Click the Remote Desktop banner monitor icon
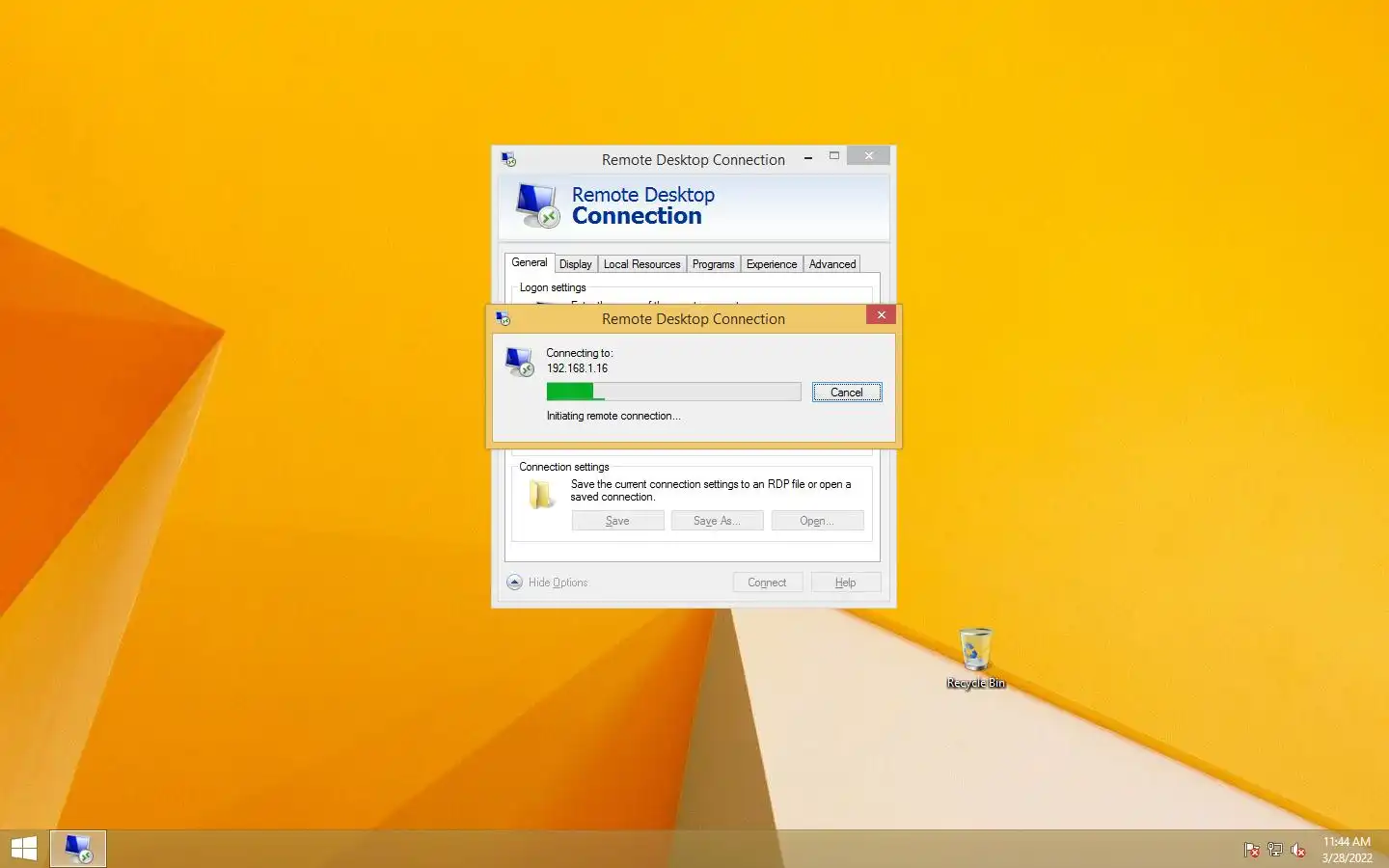This screenshot has height=868, width=1389. 537,205
